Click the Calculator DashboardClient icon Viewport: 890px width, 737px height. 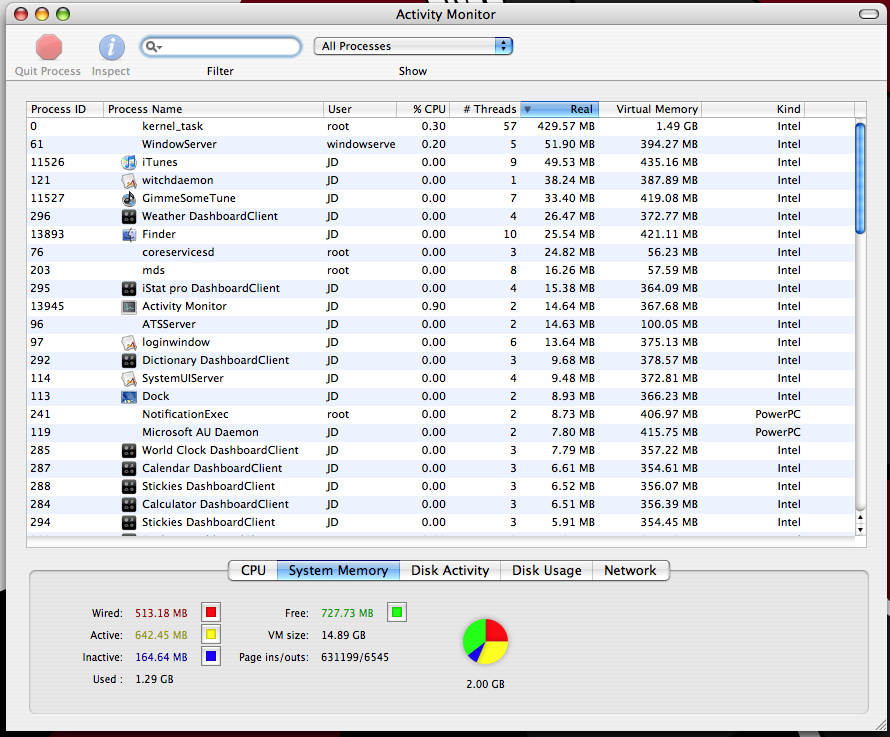pos(129,504)
